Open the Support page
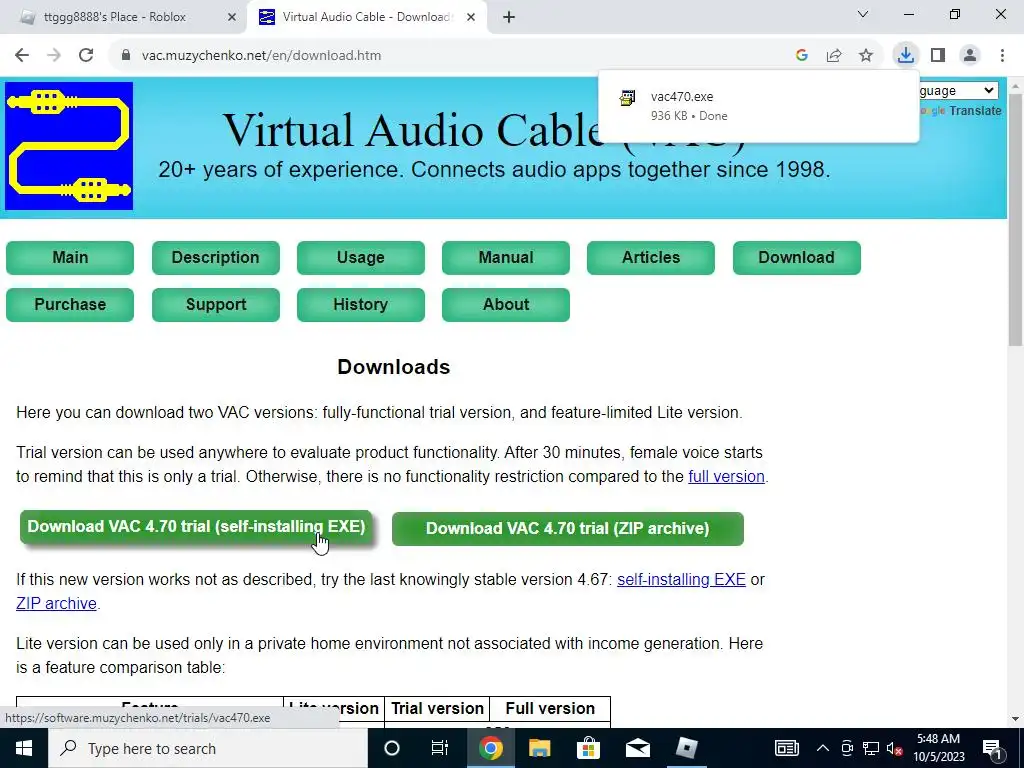The width and height of the screenshot is (1024, 768). pyautogui.click(x=216, y=304)
